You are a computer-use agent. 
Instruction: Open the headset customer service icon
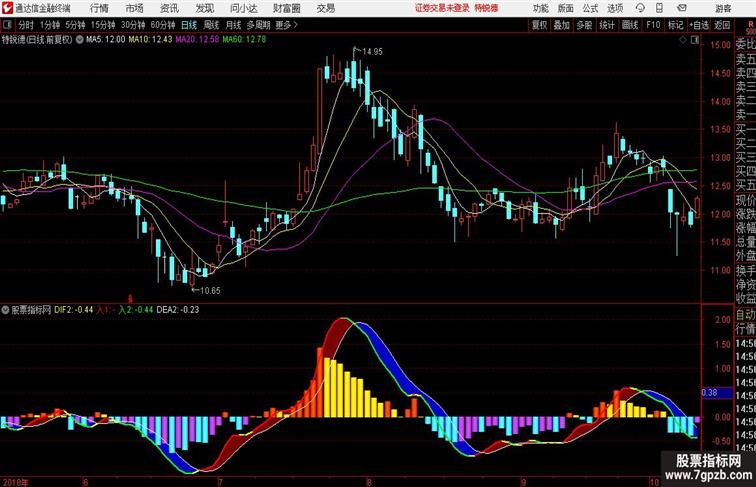point(640,8)
